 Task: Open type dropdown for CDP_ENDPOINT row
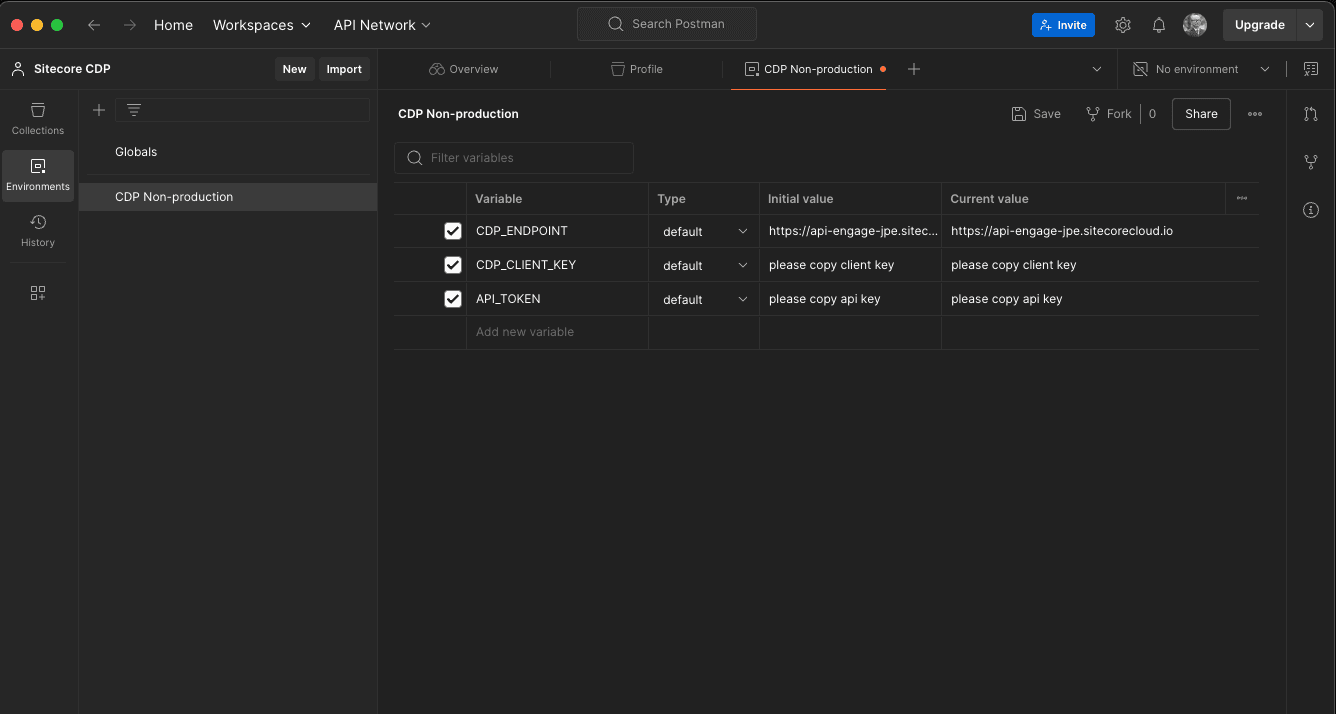coord(704,231)
